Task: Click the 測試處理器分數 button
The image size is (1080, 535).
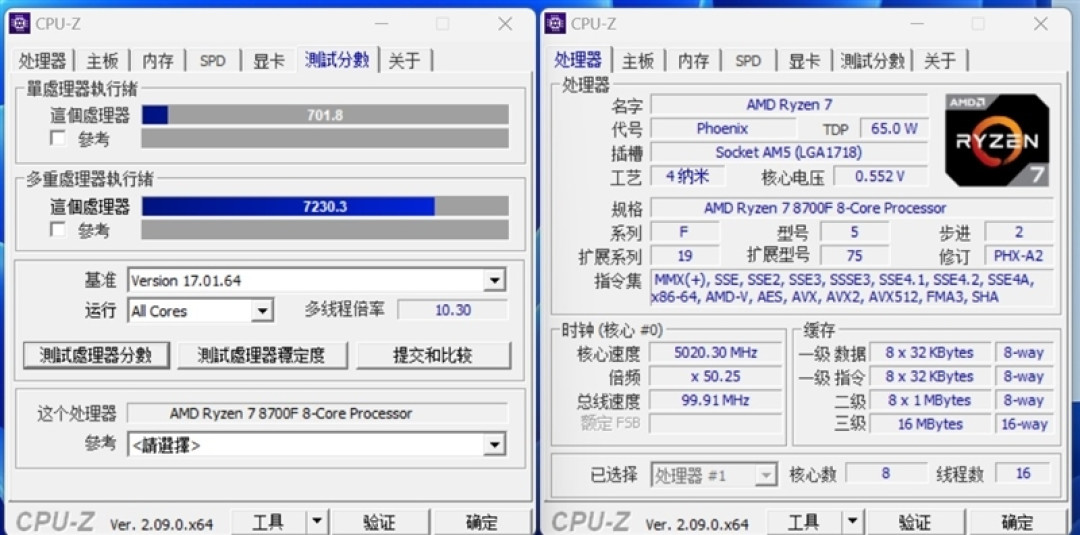Action: click(96, 355)
